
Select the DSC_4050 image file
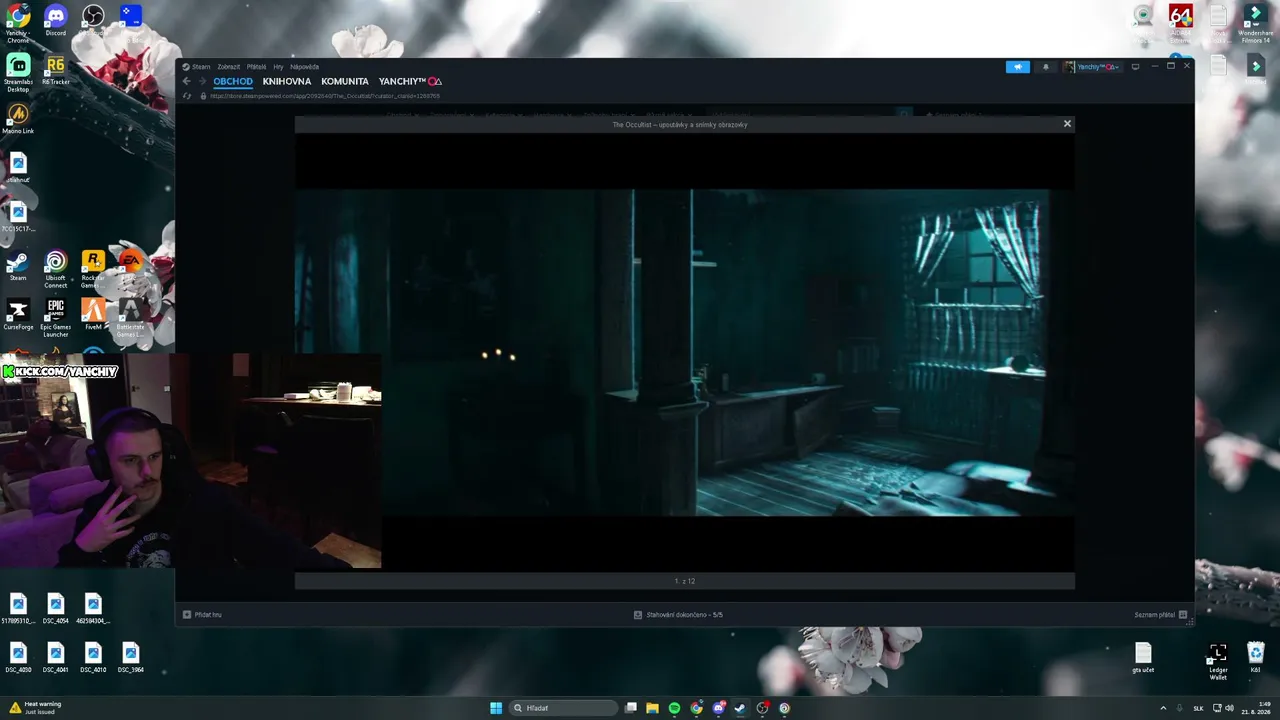pyautogui.click(x=18, y=658)
